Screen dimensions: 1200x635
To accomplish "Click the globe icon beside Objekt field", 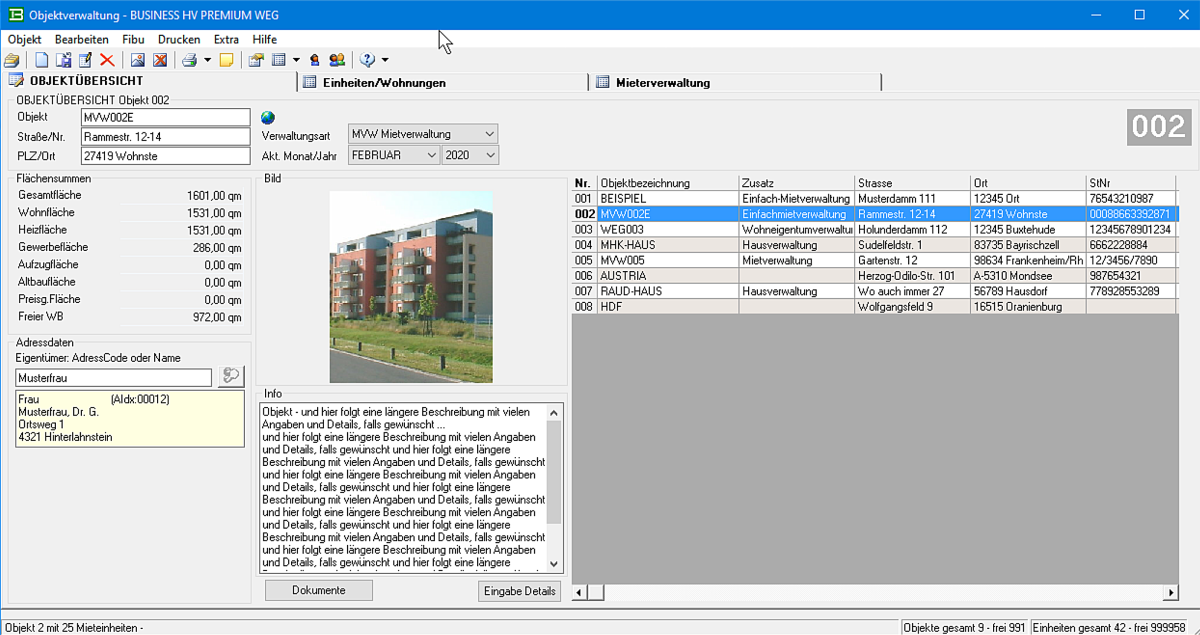I will coord(267,117).
